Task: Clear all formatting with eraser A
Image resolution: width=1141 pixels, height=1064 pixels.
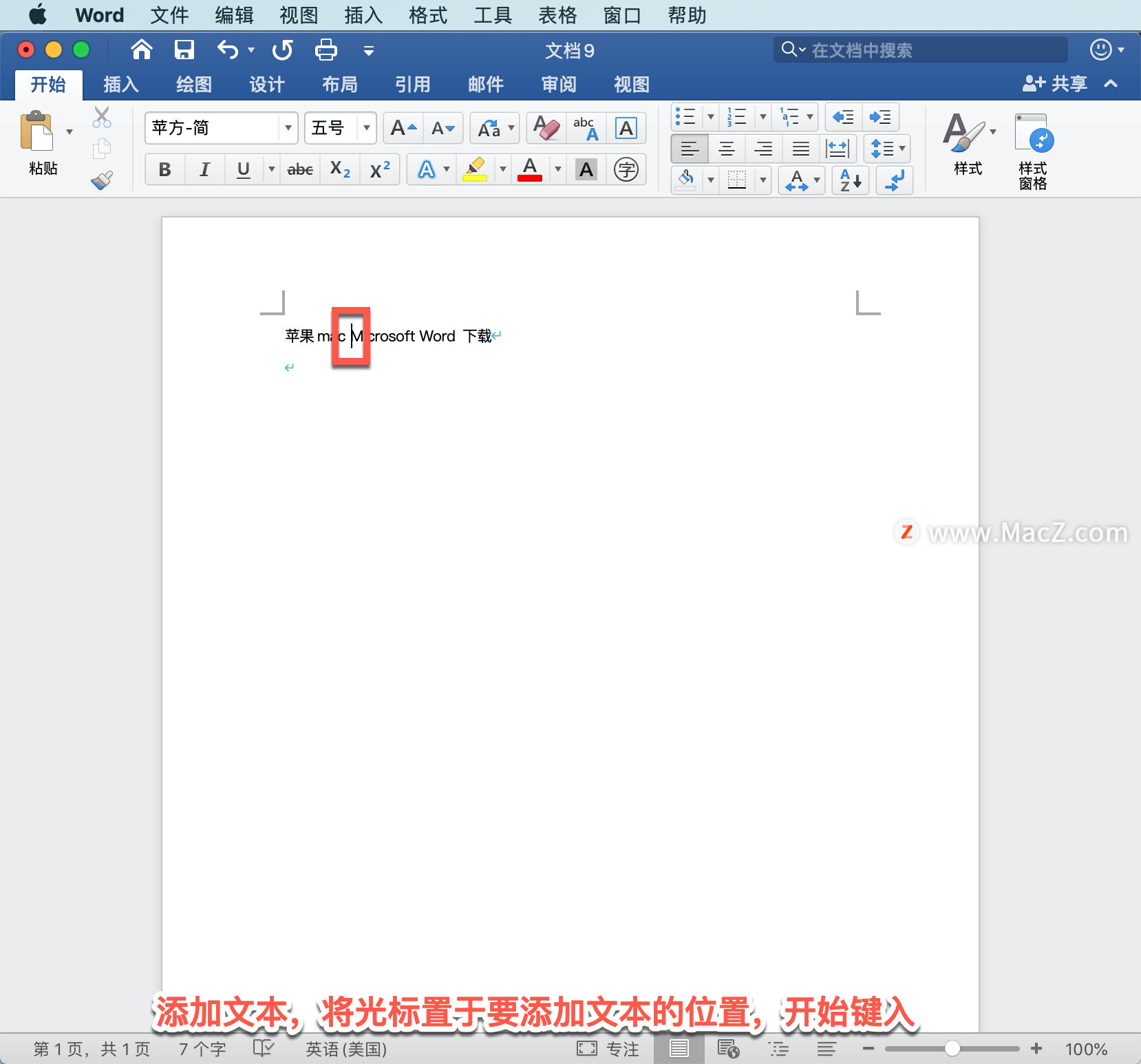Action: click(x=547, y=128)
